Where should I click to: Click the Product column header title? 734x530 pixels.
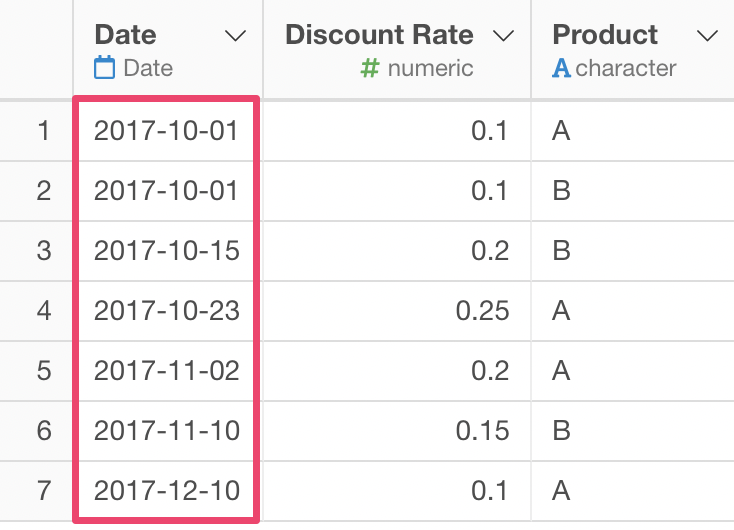pyautogui.click(x=605, y=35)
